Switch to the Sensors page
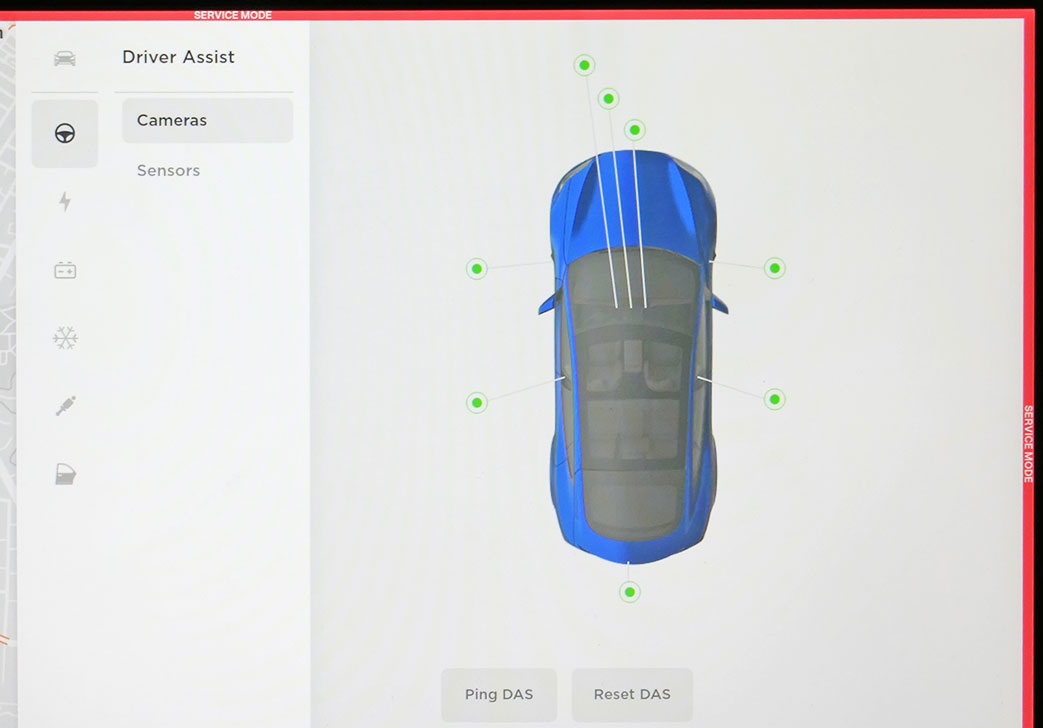Screen dimensions: 1043x728 (167, 170)
